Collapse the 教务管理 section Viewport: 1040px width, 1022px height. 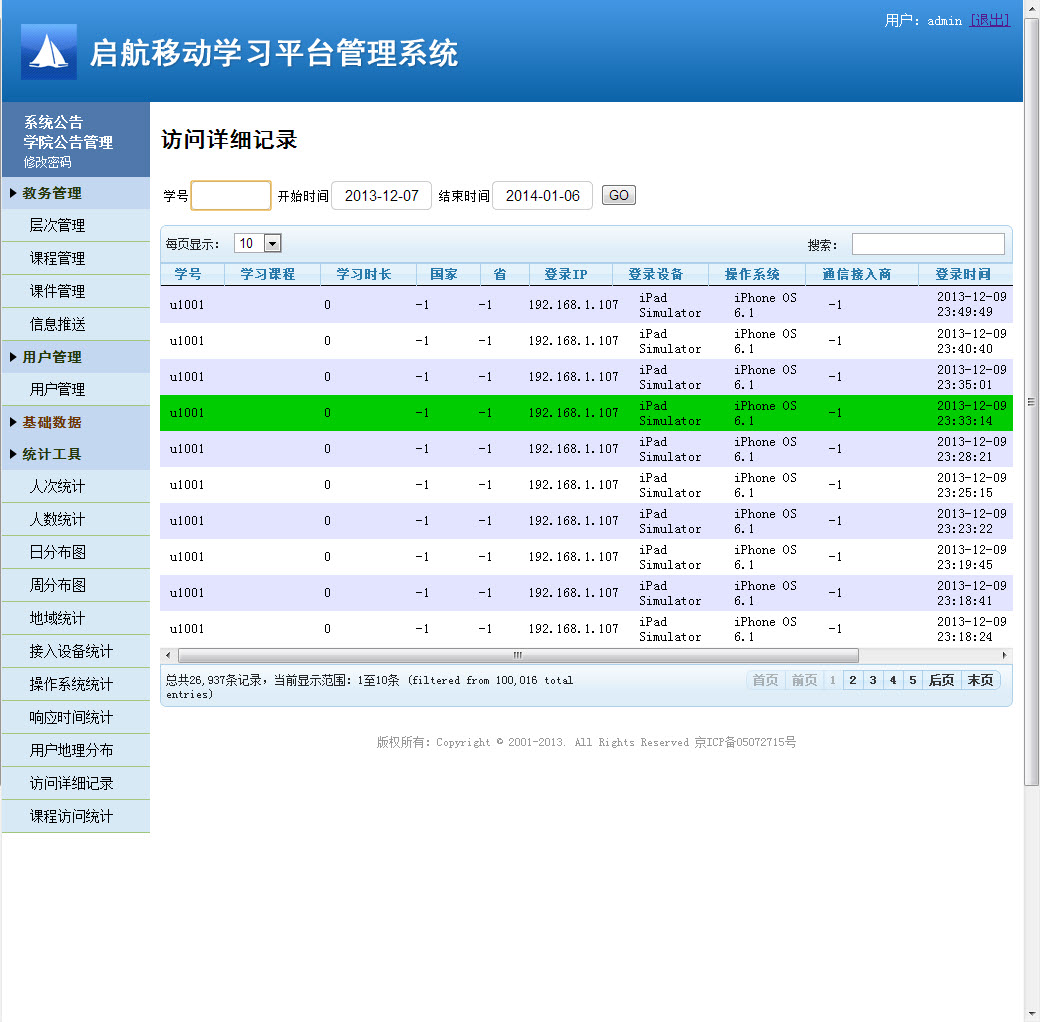click(x=76, y=193)
